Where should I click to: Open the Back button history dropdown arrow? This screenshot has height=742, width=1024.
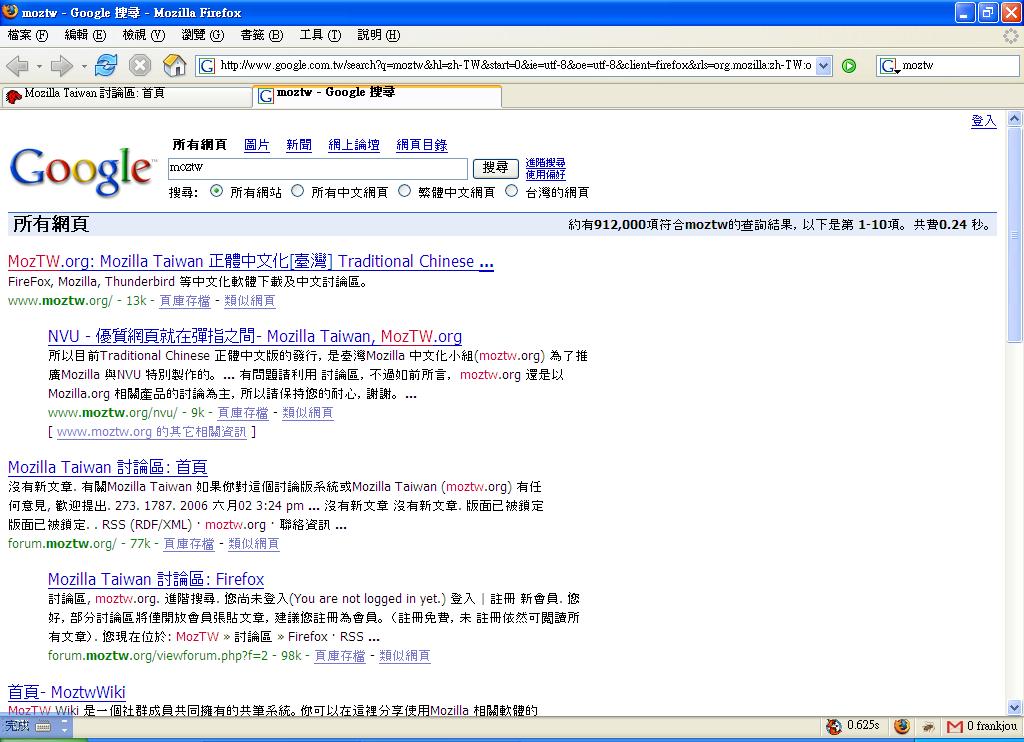pyautogui.click(x=39, y=66)
